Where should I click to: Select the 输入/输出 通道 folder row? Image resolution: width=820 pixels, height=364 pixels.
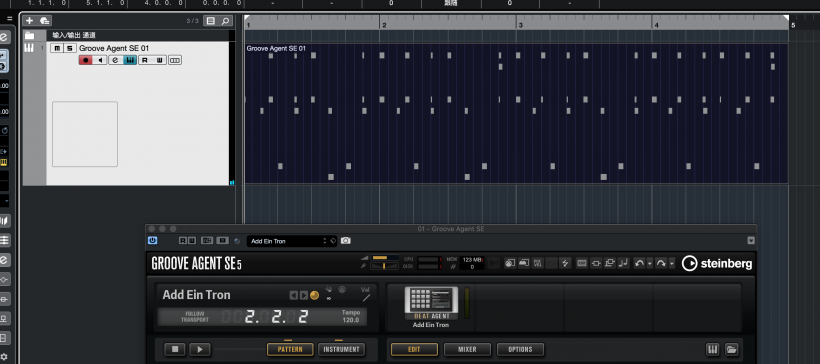point(126,35)
